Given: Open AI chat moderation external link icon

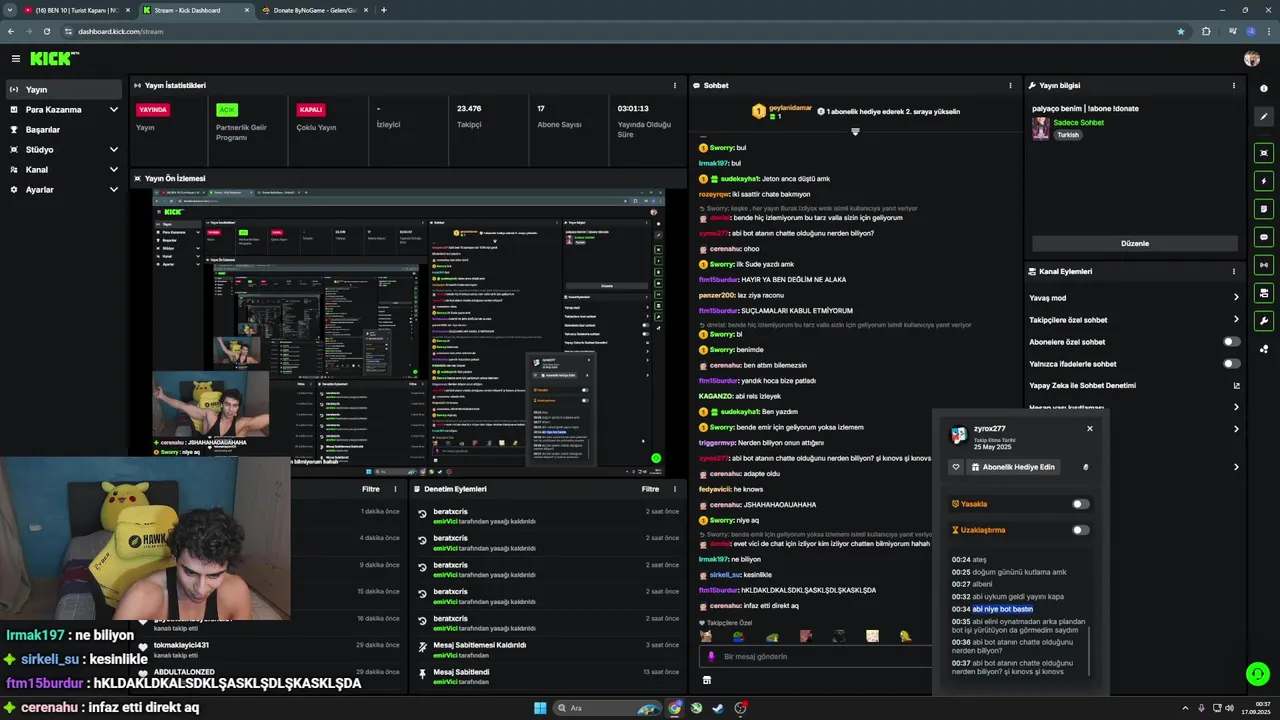Looking at the screenshot, I should (x=1236, y=385).
